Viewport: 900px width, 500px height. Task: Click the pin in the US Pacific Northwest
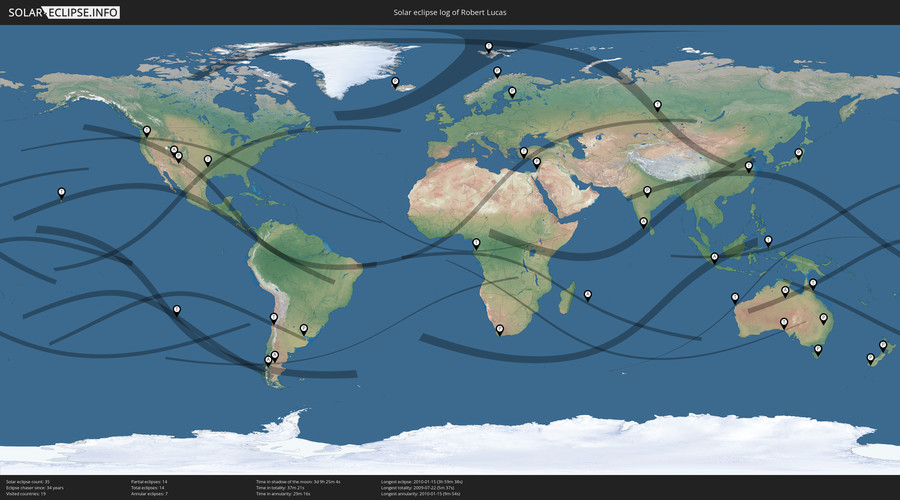tap(147, 130)
